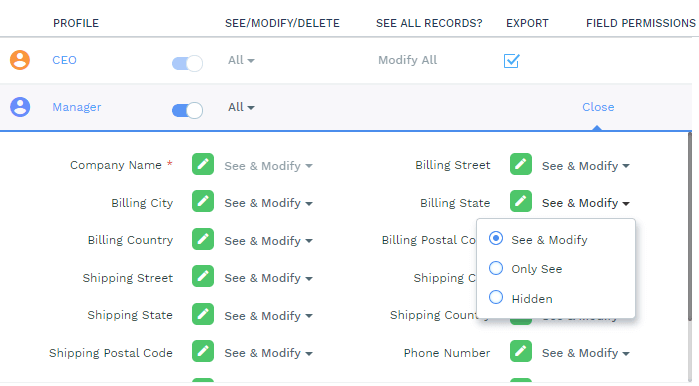Click the green pencil icon for Company Name

tap(203, 164)
